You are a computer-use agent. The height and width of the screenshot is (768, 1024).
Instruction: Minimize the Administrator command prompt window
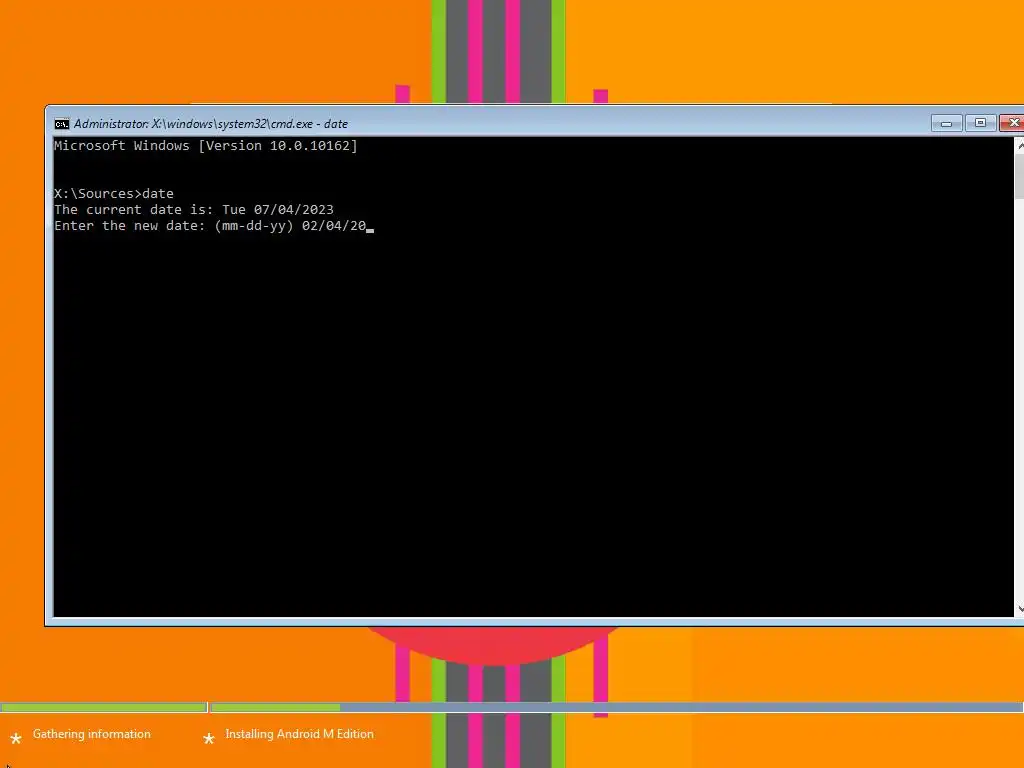click(x=946, y=123)
